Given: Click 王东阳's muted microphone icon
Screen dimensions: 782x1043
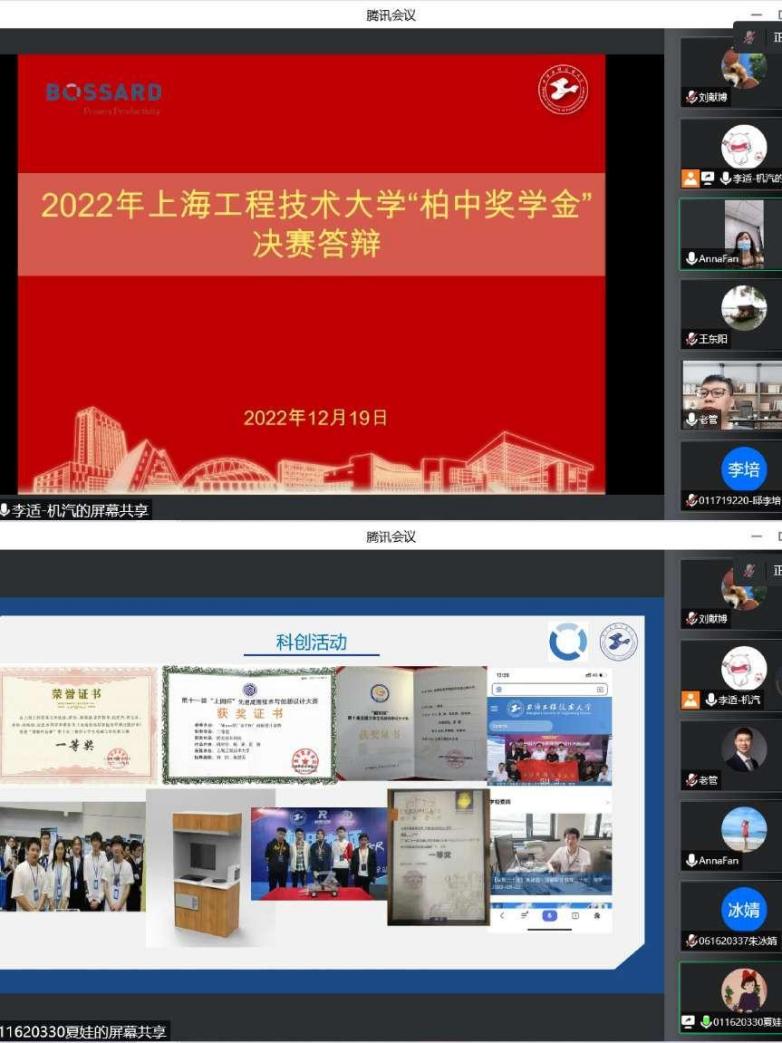Looking at the screenshot, I should (x=691, y=339).
